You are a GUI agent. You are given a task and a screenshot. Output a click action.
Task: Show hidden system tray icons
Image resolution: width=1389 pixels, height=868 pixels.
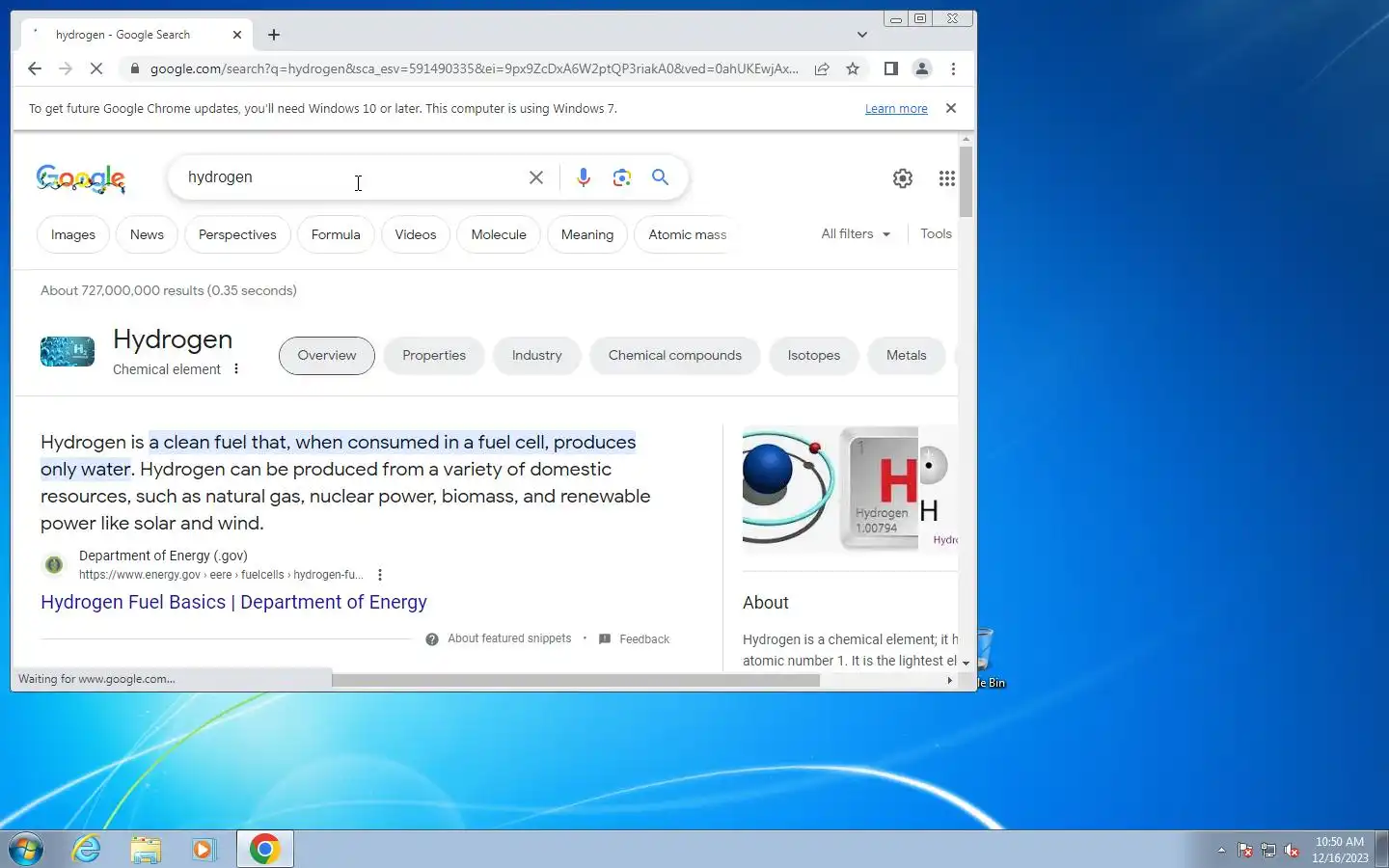(1221, 851)
